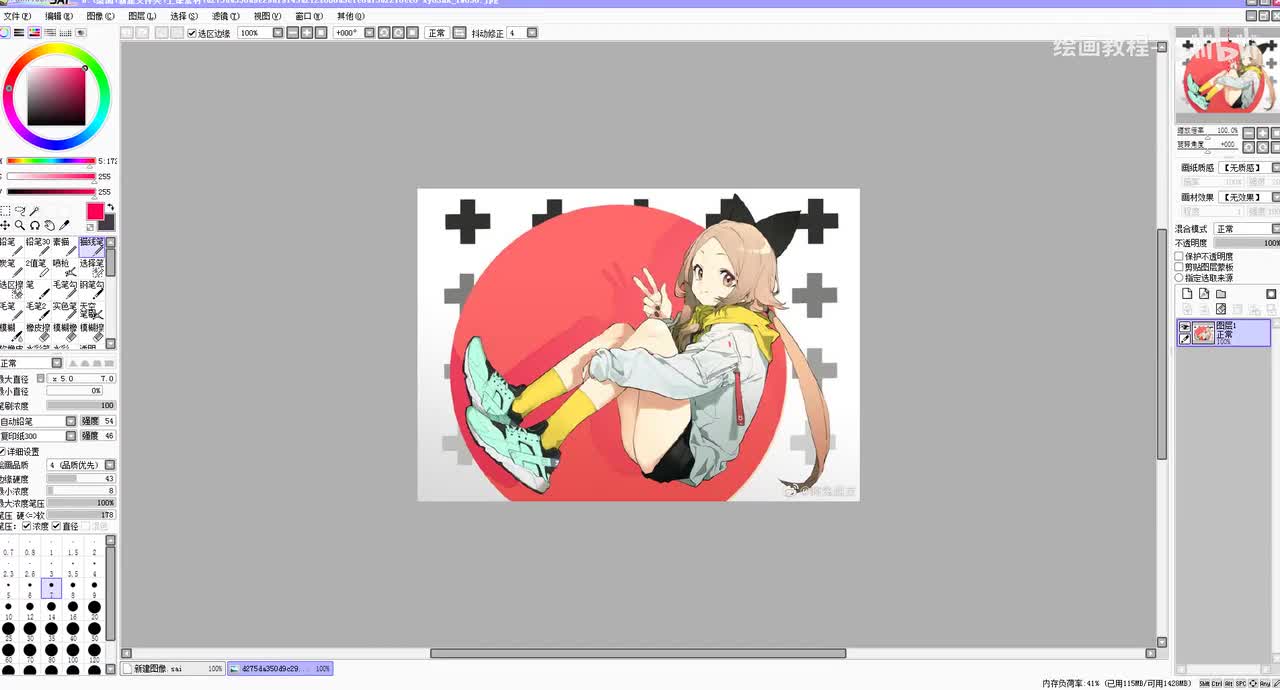Adjust the layer 不透明度 slider
1280x690 pixels.
coord(1247,243)
